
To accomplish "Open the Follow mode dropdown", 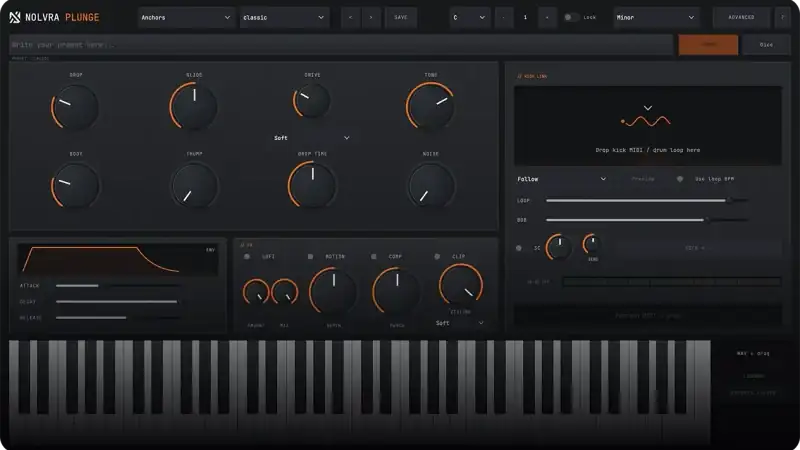I will (562, 179).
